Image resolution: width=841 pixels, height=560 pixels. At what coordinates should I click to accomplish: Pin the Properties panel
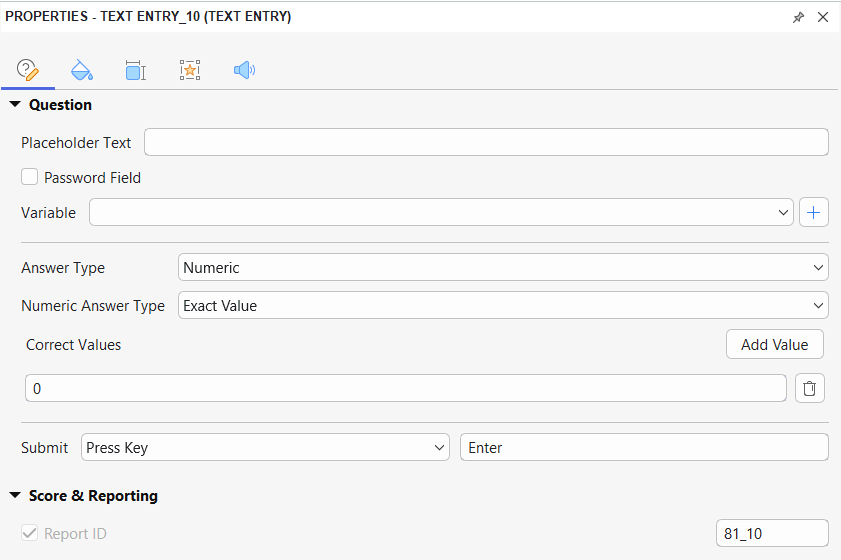pyautogui.click(x=798, y=17)
